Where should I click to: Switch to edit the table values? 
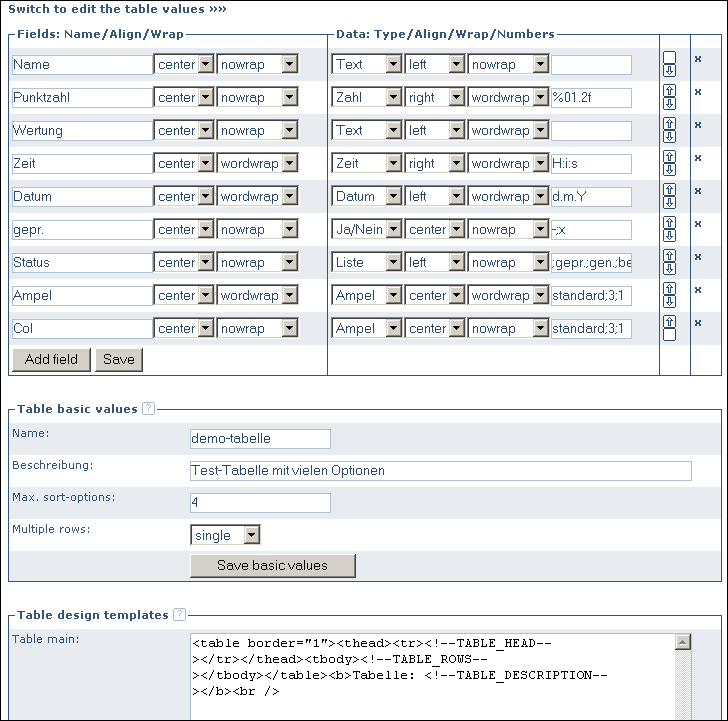coord(117,9)
